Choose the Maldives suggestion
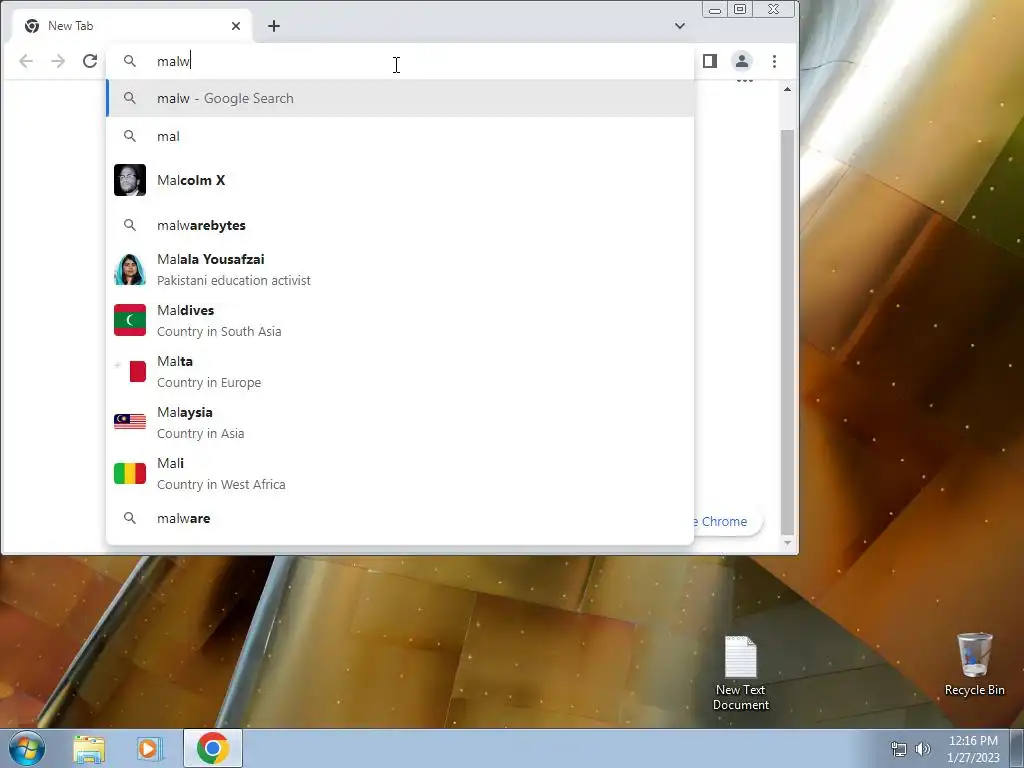This screenshot has width=1024, height=768. pyautogui.click(x=400, y=321)
